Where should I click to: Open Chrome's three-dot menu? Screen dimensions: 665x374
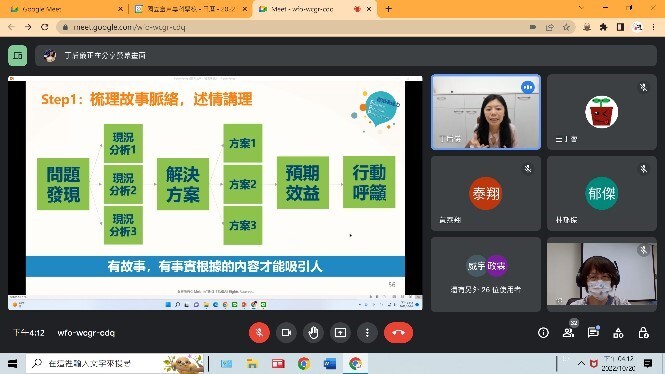(x=654, y=27)
